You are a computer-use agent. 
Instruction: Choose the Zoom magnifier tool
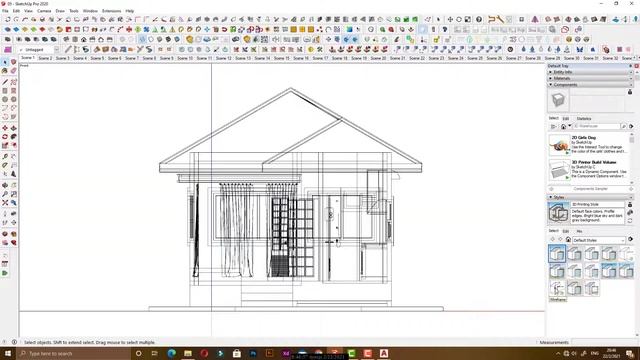(x=5, y=194)
